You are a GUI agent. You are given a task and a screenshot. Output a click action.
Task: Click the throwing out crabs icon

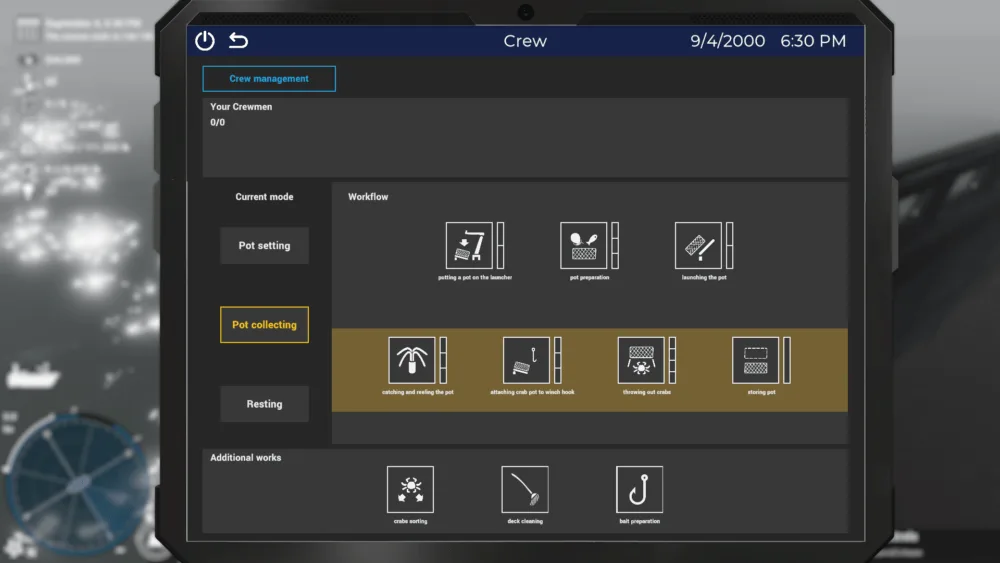tap(641, 360)
